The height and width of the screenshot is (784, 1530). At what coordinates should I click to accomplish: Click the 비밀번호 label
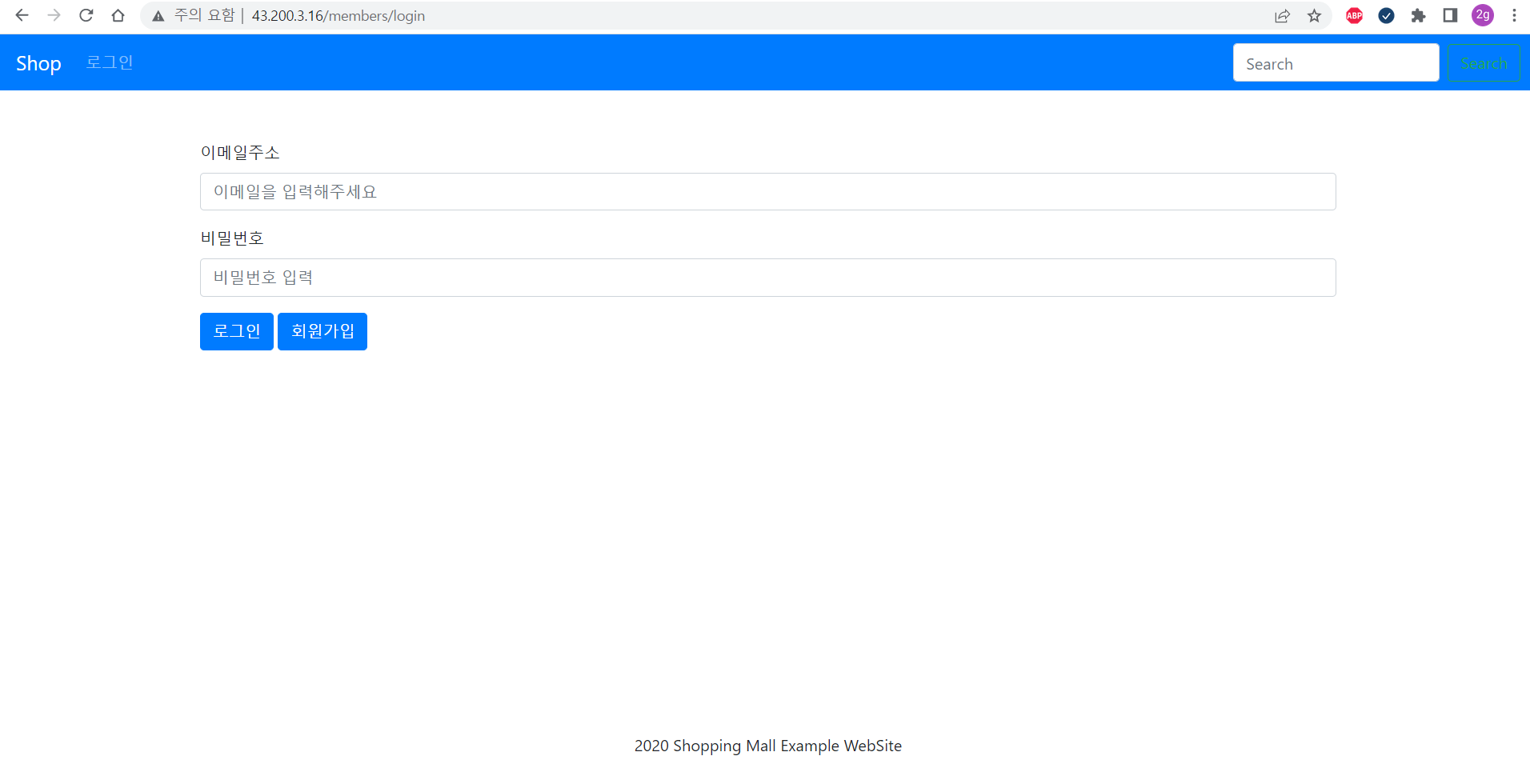coord(232,238)
